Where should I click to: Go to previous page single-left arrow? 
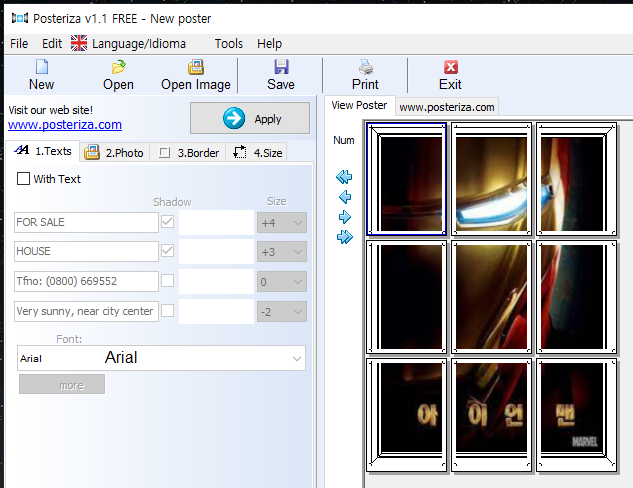[x=345, y=197]
